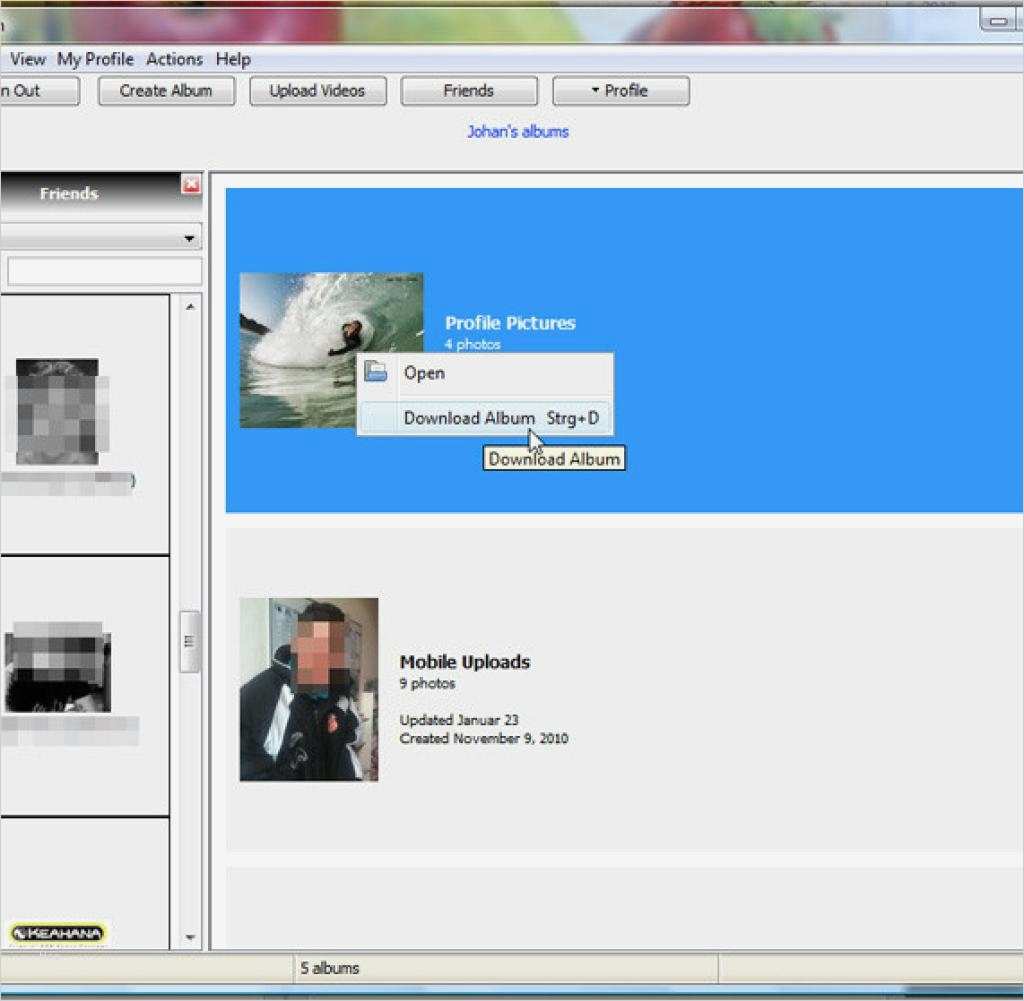Image resolution: width=1024 pixels, height=1001 pixels.
Task: Click the Friends toolbar button
Action: (x=469, y=91)
